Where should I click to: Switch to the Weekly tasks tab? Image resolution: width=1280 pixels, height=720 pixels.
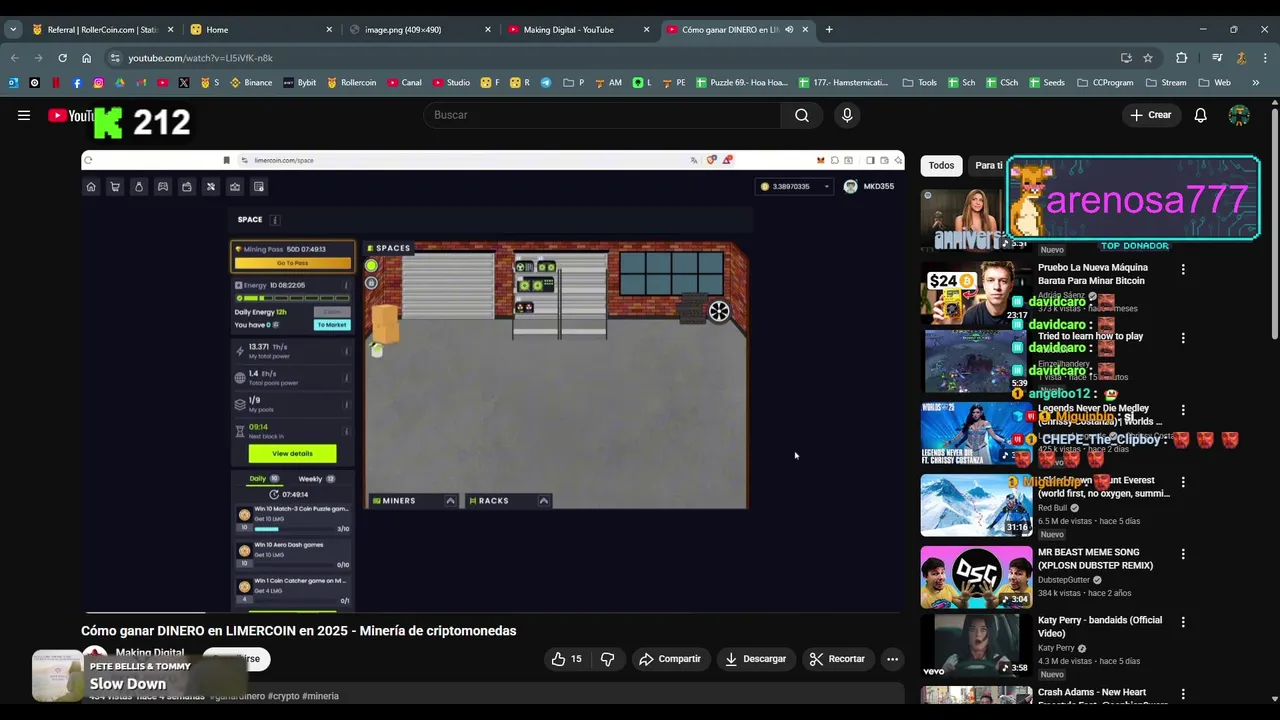coord(316,479)
